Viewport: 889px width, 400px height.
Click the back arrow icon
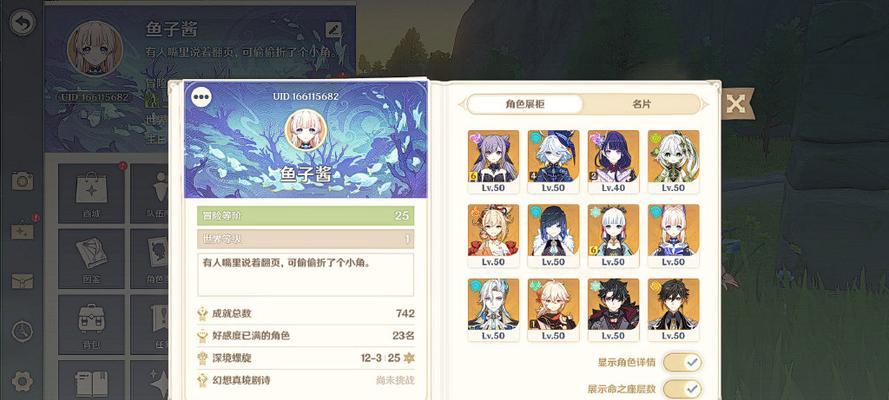point(23,23)
